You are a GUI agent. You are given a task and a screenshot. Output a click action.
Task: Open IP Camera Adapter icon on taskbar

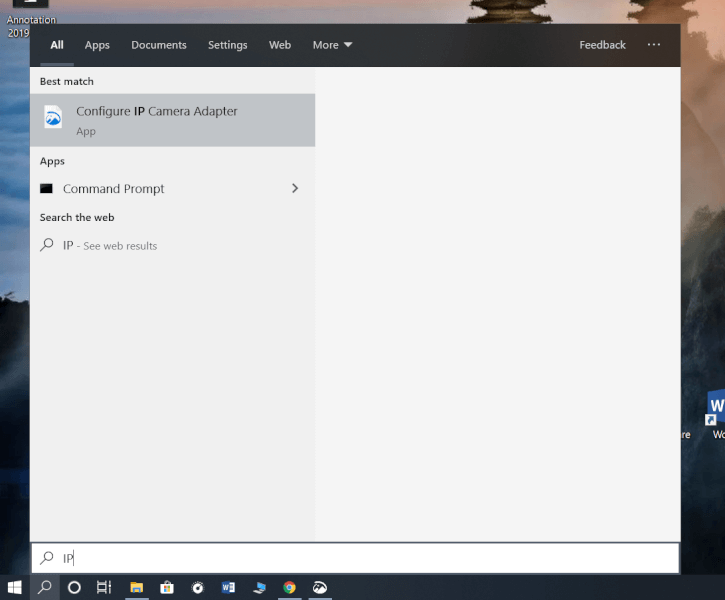click(320, 588)
